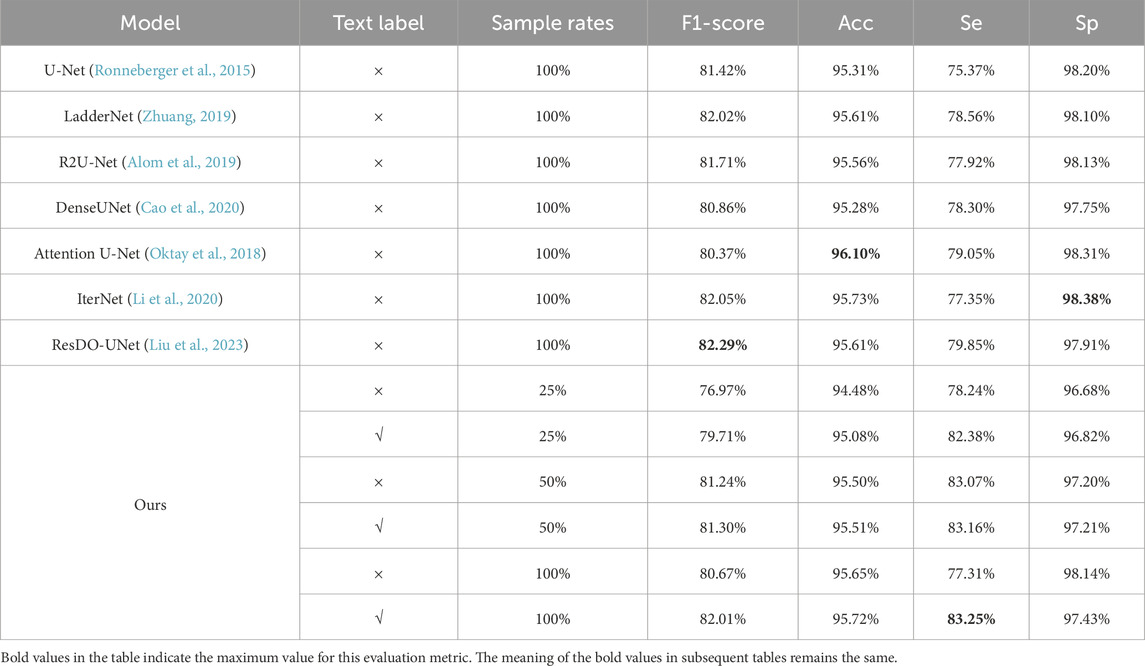The height and width of the screenshot is (666, 1145).
Task: Open the Li et al., 2020 citation
Action: tap(190, 300)
